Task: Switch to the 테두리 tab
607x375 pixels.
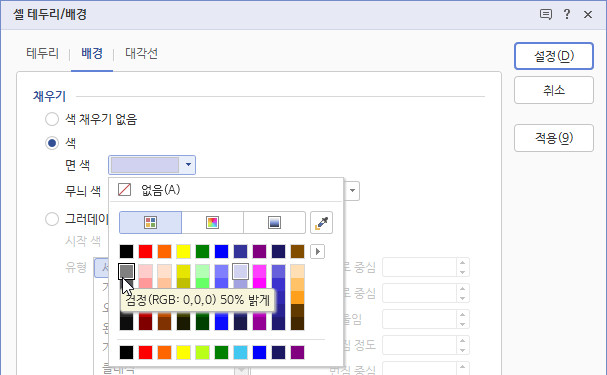Action: [x=43, y=53]
